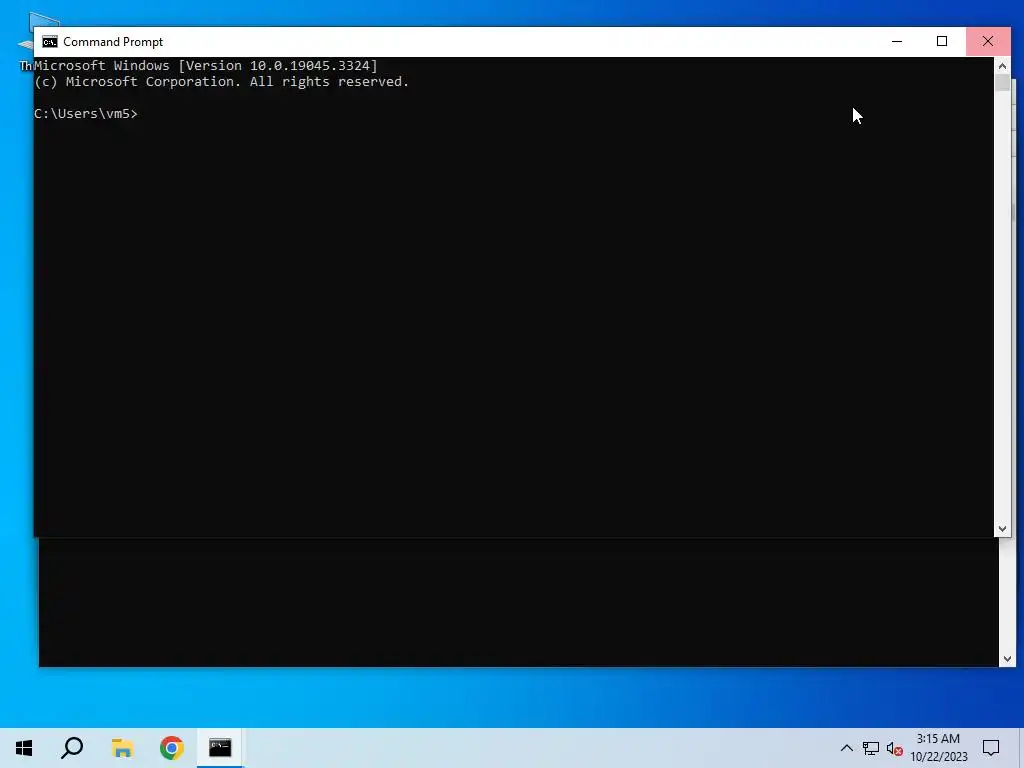Image resolution: width=1024 pixels, height=768 pixels.
Task: Click the vertical scrollbar thumb in Command Prompt
Action: (1002, 83)
